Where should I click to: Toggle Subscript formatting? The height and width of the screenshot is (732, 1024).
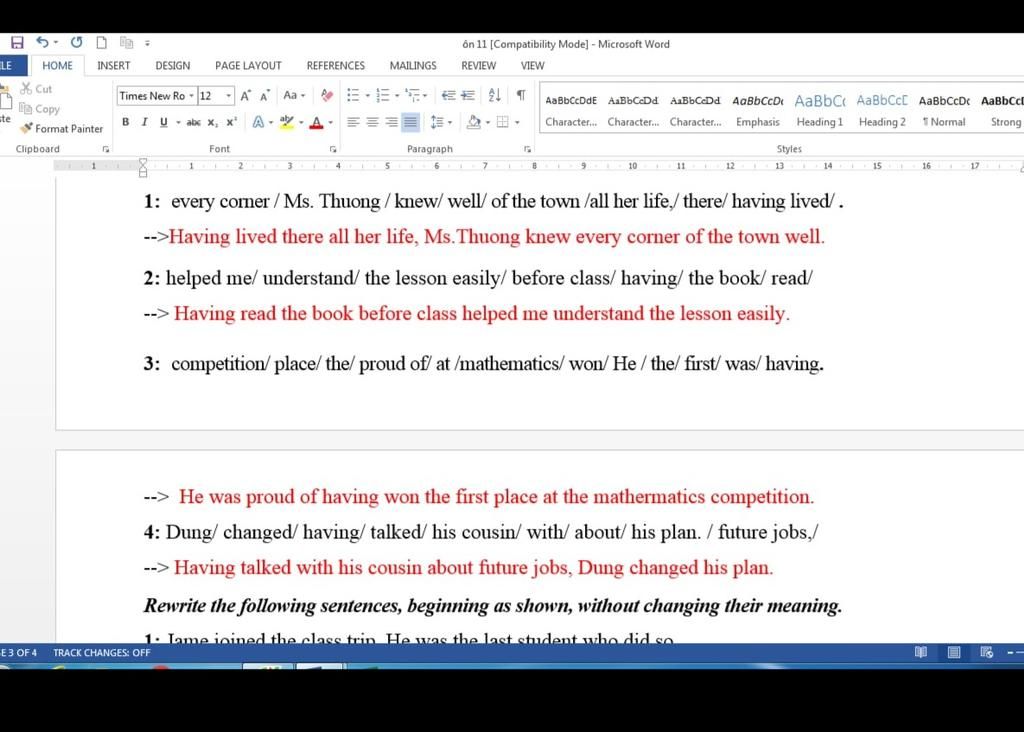pyautogui.click(x=212, y=122)
